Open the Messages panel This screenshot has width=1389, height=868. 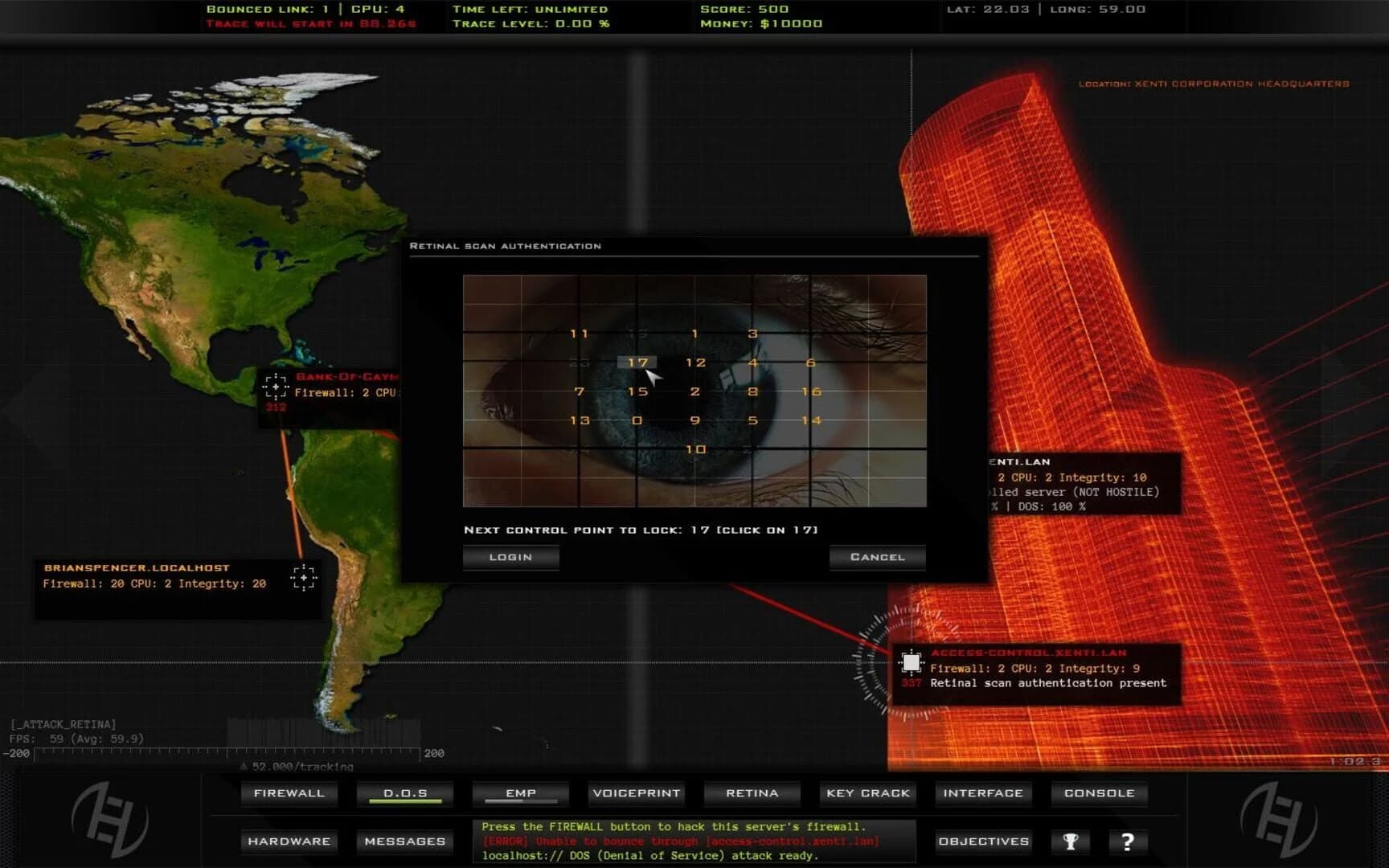click(x=404, y=841)
